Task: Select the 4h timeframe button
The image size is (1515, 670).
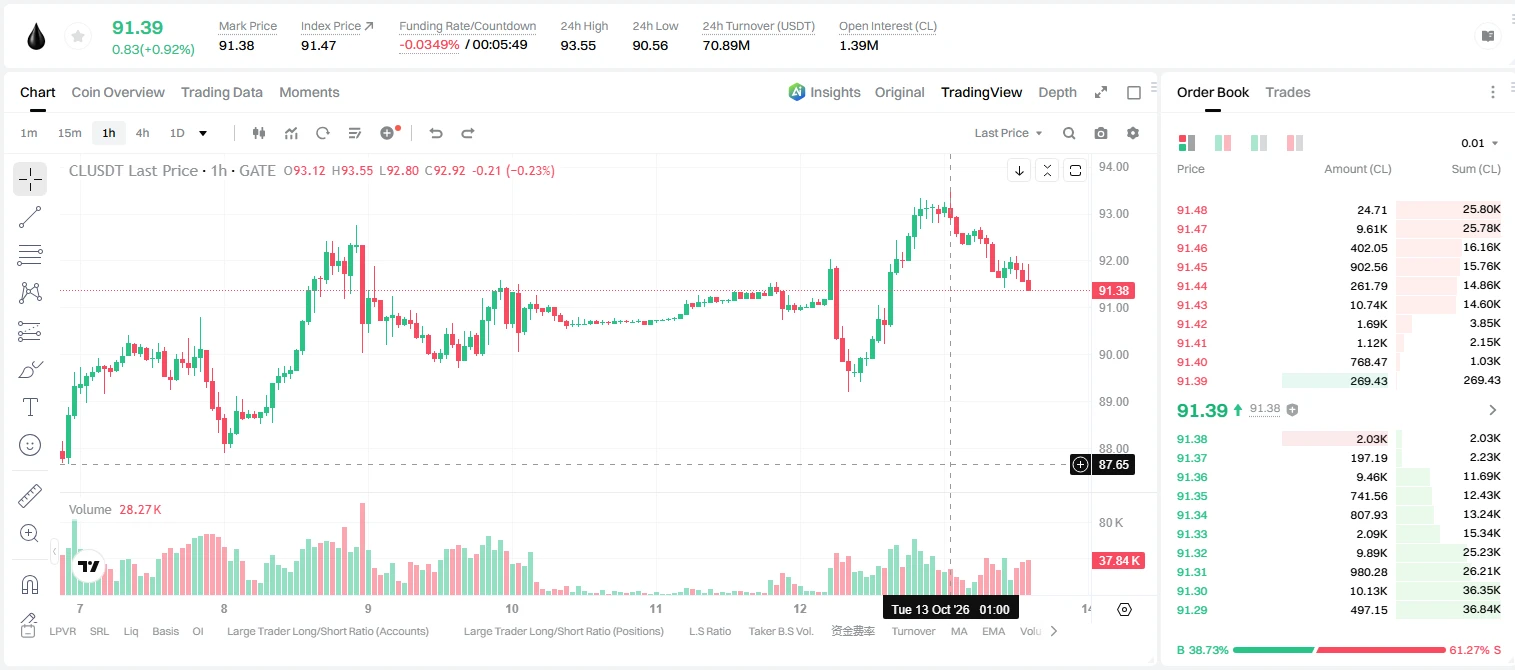Action: click(142, 133)
